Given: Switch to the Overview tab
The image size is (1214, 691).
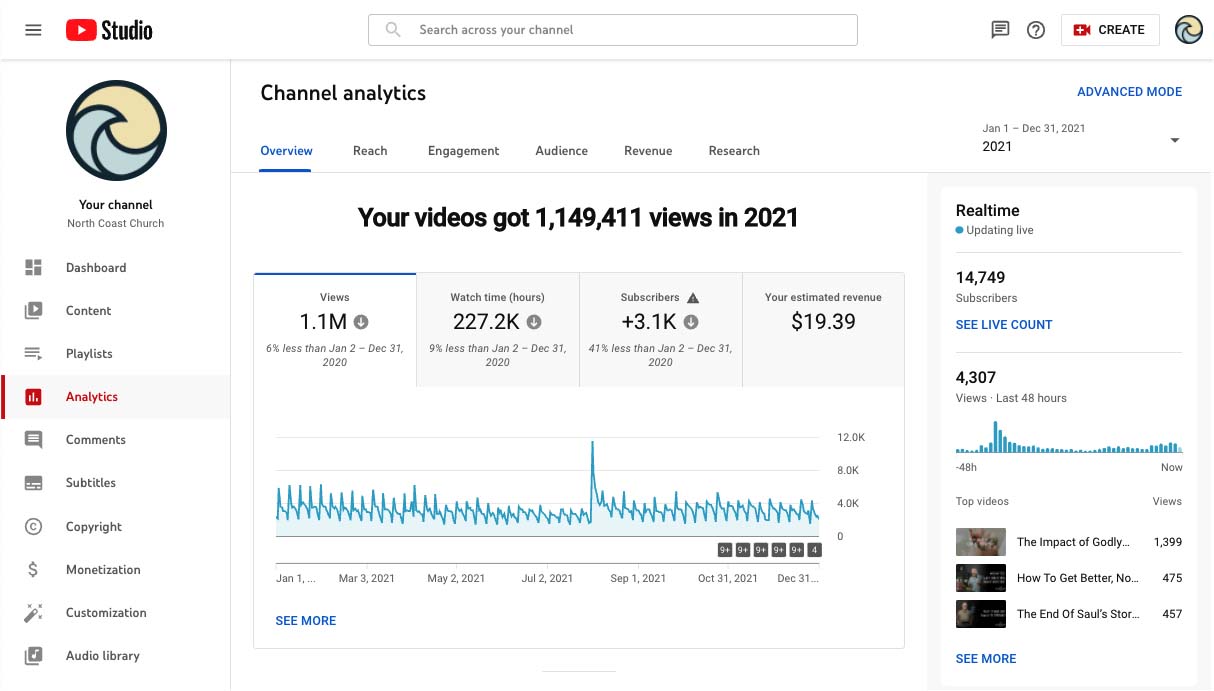Looking at the screenshot, I should [286, 151].
